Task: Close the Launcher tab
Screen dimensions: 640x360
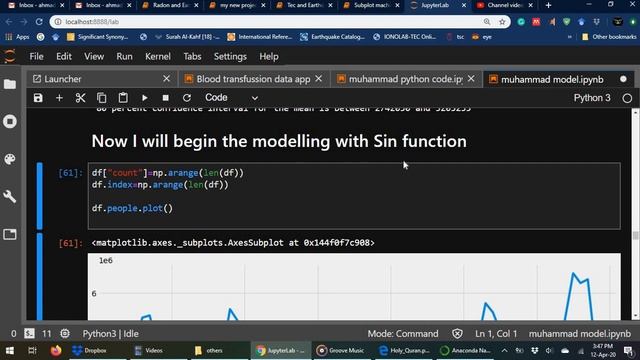Action: pyautogui.click(x=167, y=78)
